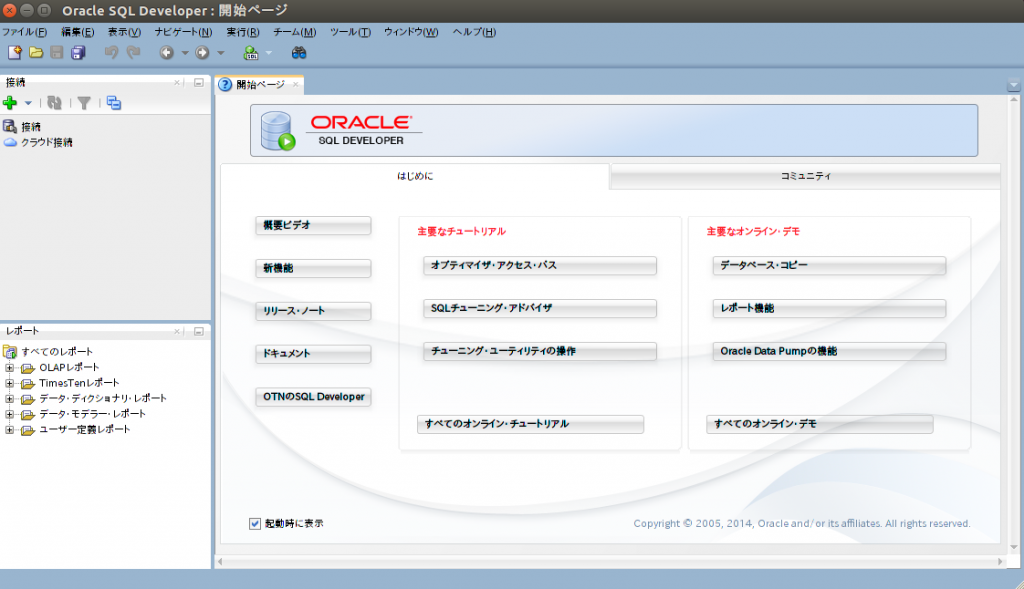Close the 接続 panel with its X
This screenshot has height=589, width=1024.
click(x=177, y=83)
